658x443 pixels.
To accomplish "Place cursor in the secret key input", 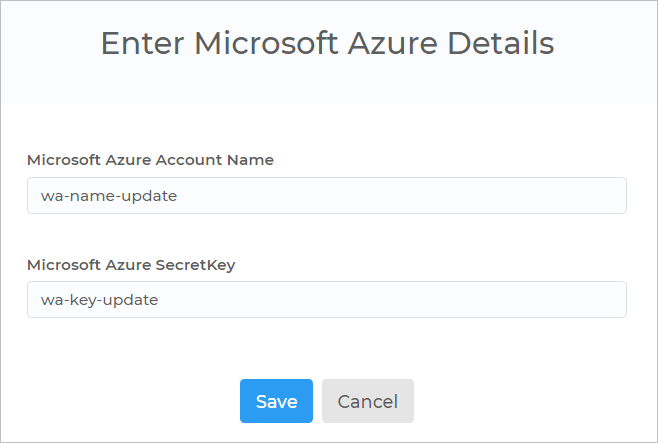I will coord(327,300).
